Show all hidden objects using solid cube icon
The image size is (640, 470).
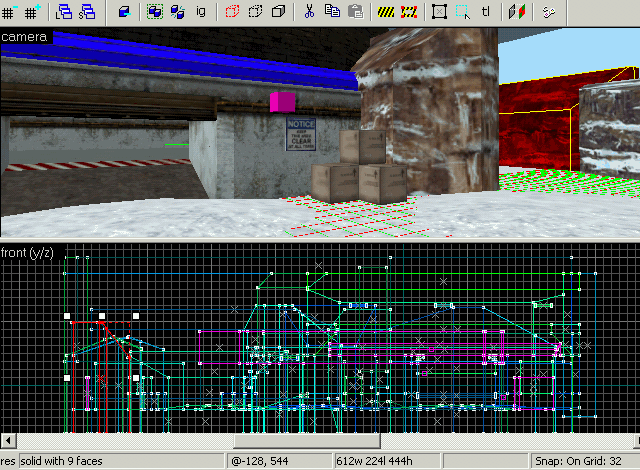tap(278, 12)
